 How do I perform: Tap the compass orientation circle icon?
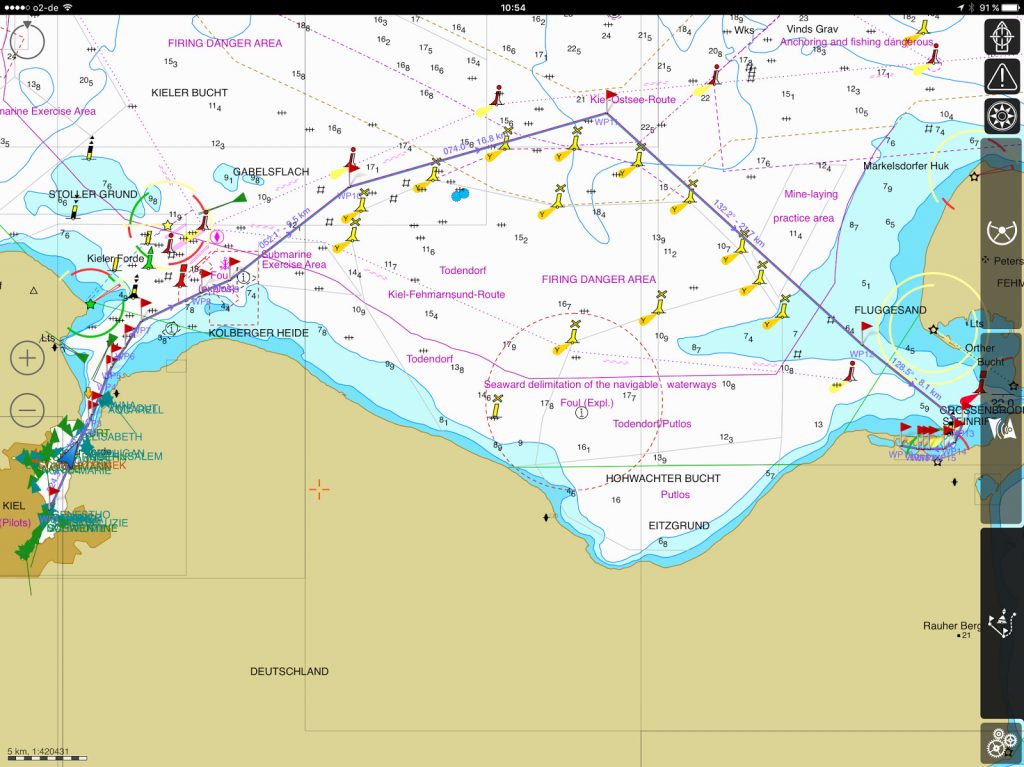coord(27,40)
